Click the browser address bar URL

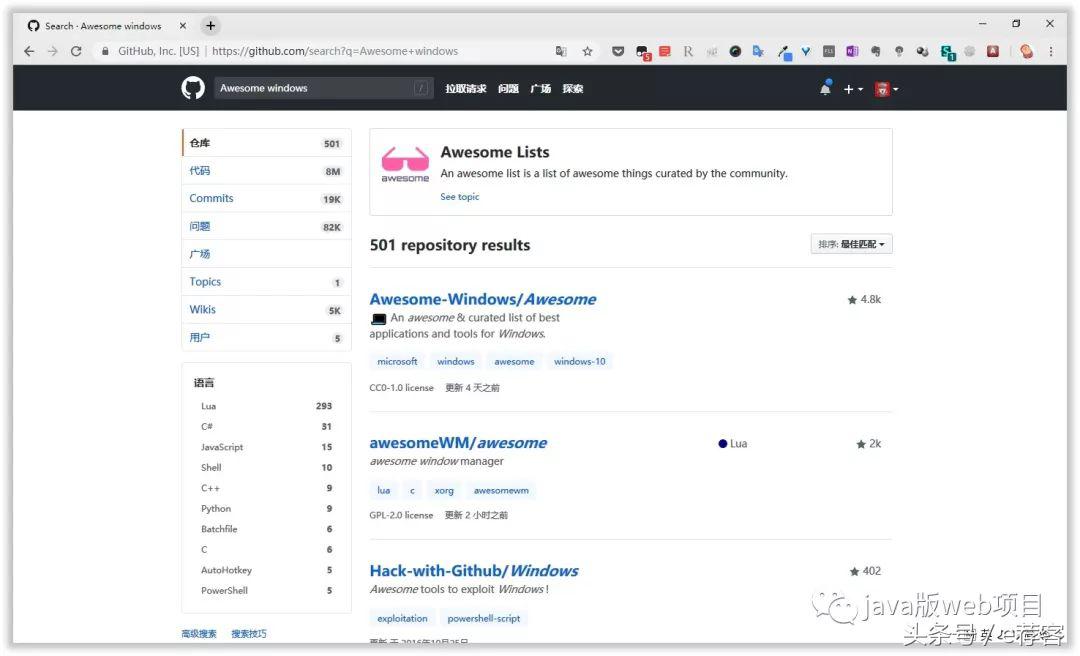pyautogui.click(x=335, y=51)
